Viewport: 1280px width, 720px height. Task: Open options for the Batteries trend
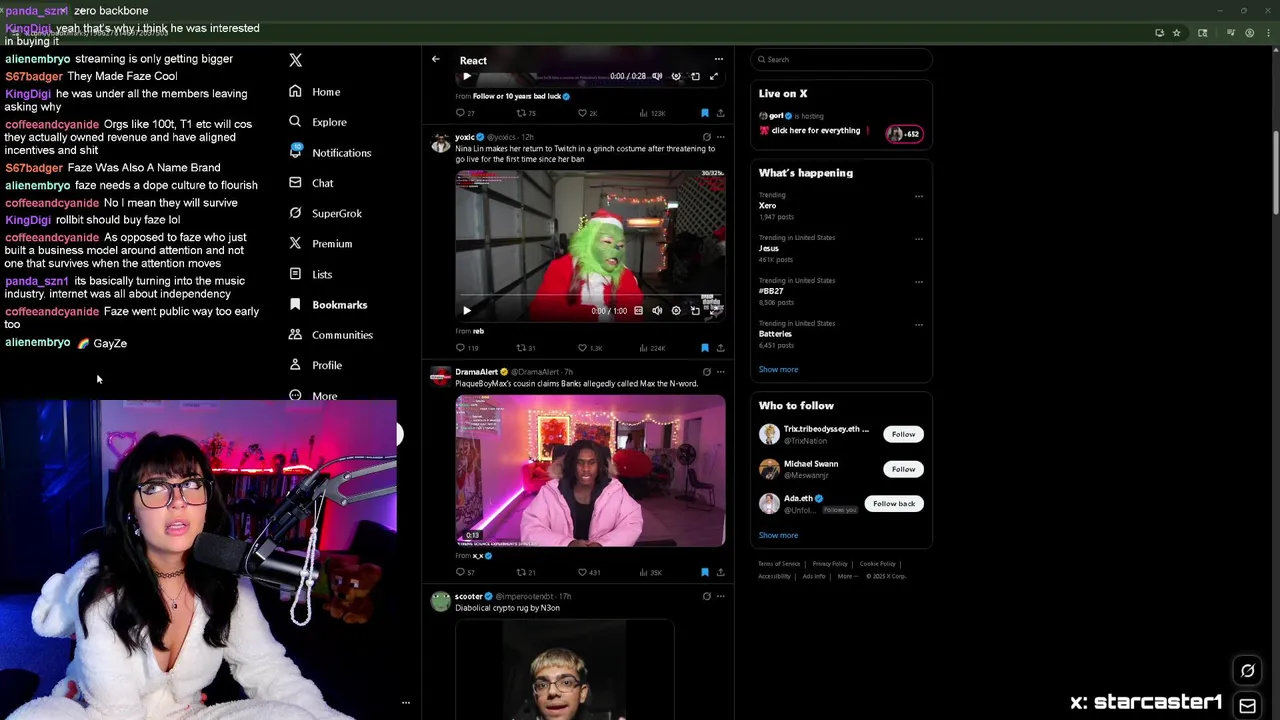[918, 325]
